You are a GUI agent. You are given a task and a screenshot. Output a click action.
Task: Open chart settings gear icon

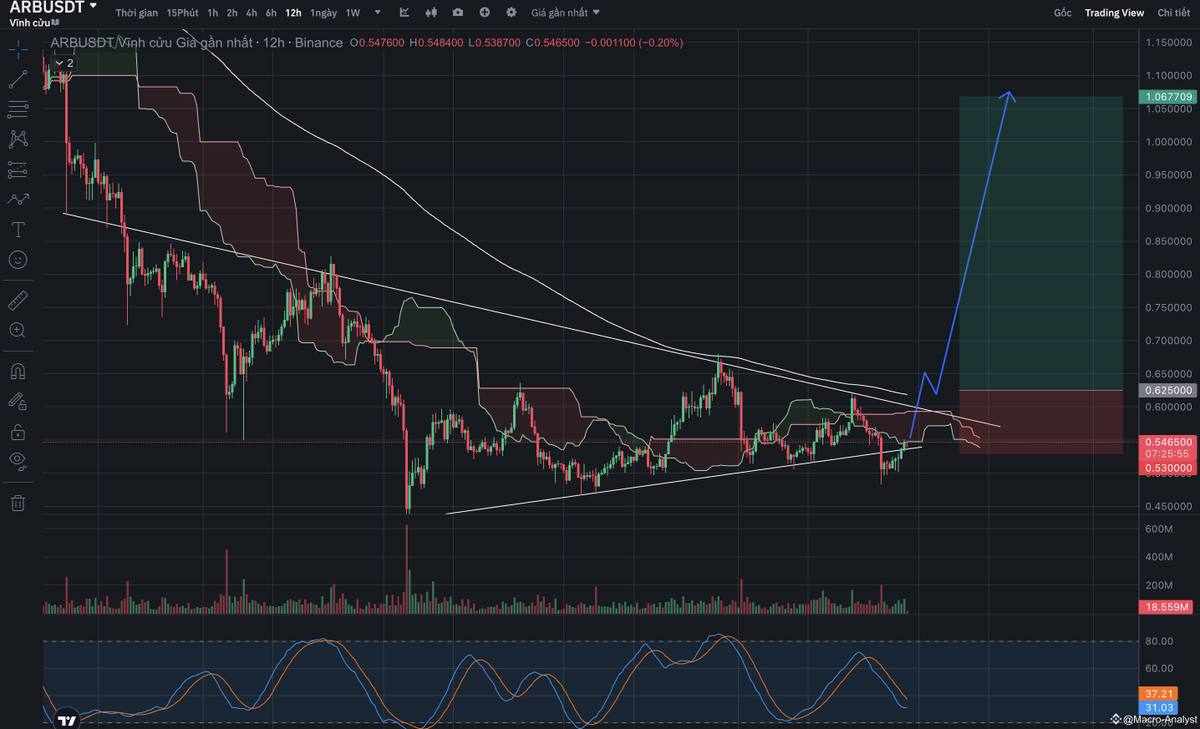point(511,13)
